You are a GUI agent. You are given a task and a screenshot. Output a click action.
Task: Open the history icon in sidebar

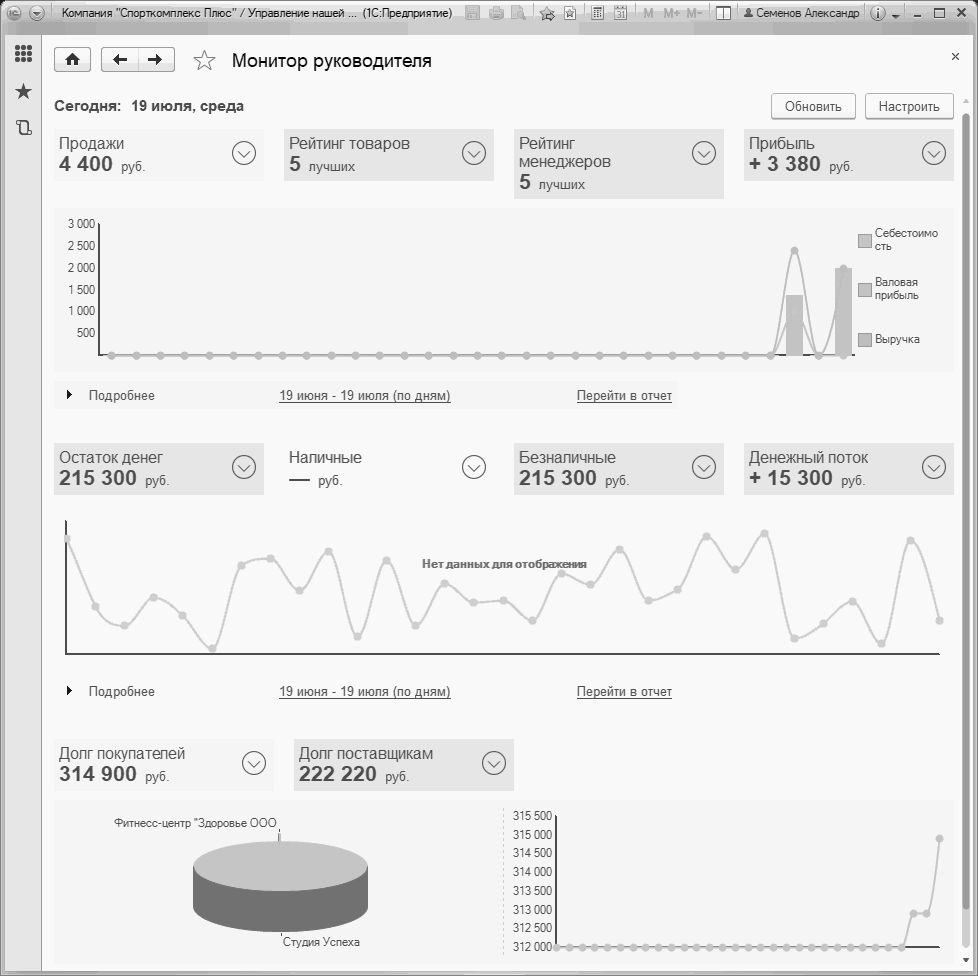point(24,128)
